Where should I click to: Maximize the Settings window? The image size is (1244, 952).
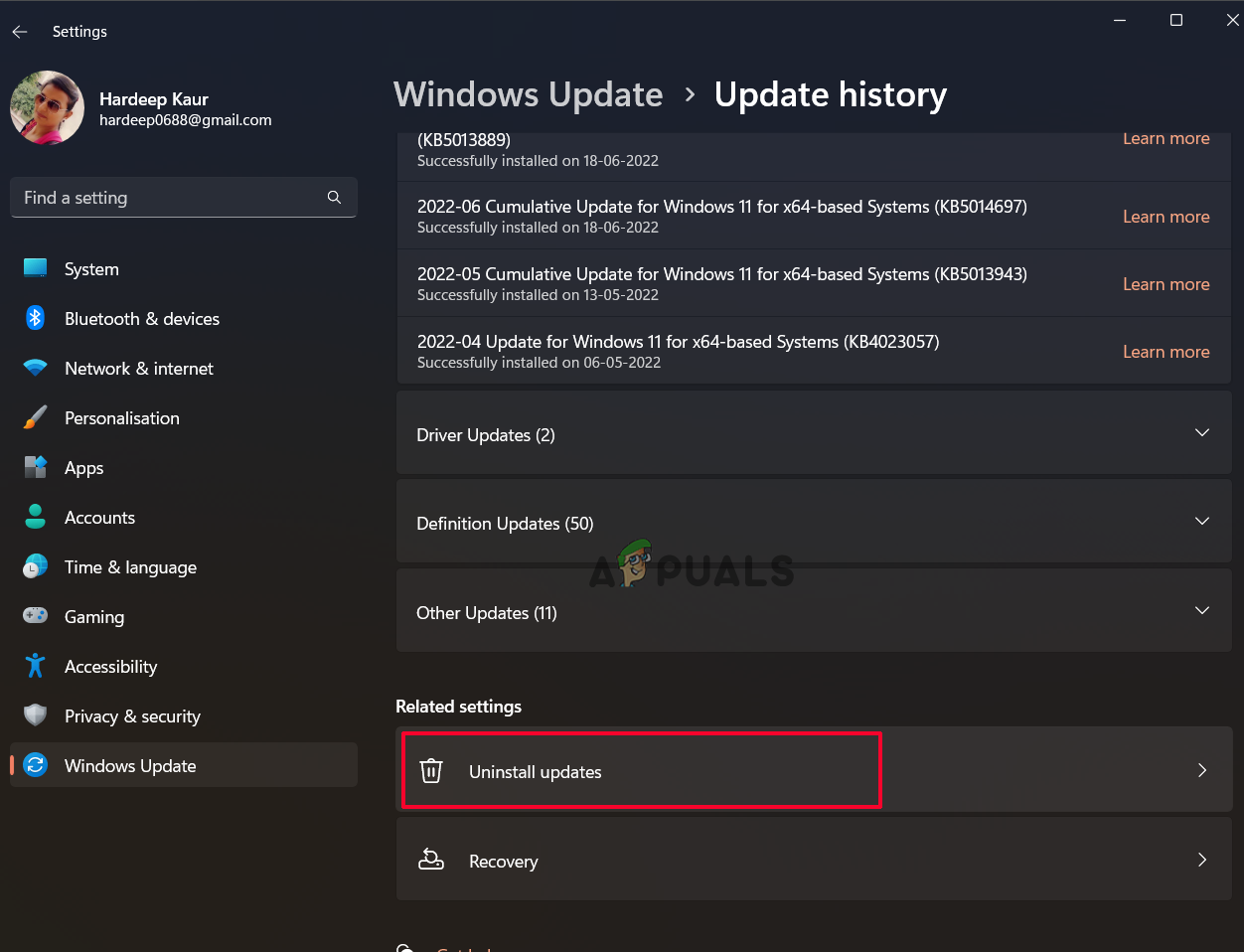[x=1176, y=20]
